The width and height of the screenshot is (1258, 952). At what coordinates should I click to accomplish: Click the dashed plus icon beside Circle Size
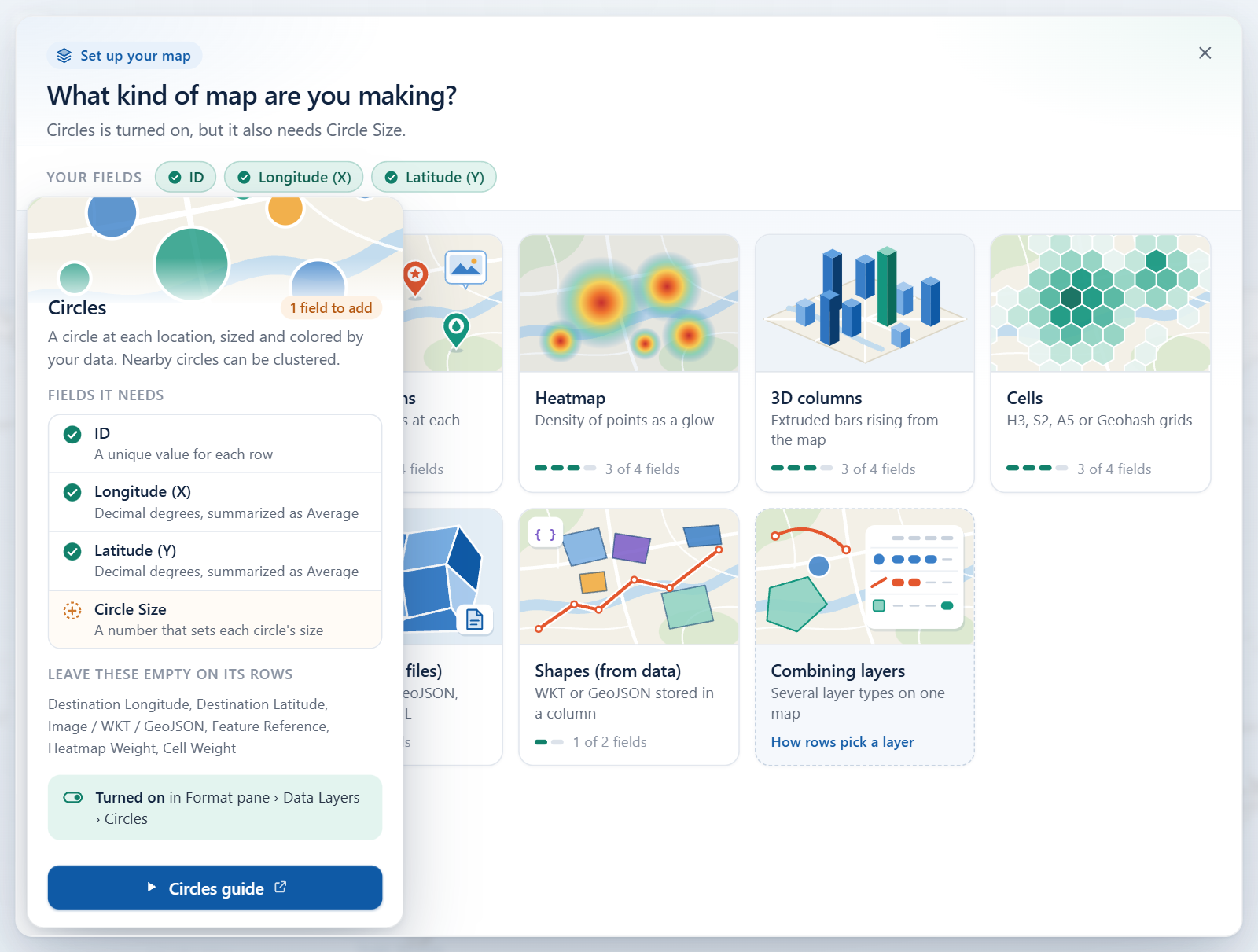pyautogui.click(x=72, y=610)
